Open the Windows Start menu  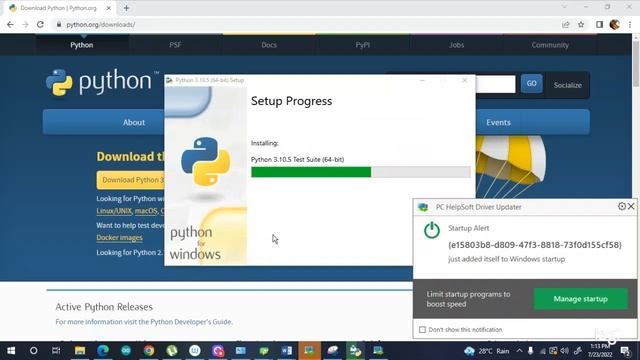11,351
